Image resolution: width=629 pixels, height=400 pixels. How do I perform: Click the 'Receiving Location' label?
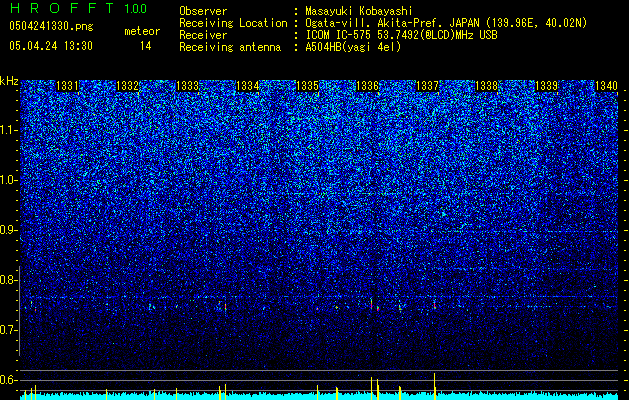(233, 23)
